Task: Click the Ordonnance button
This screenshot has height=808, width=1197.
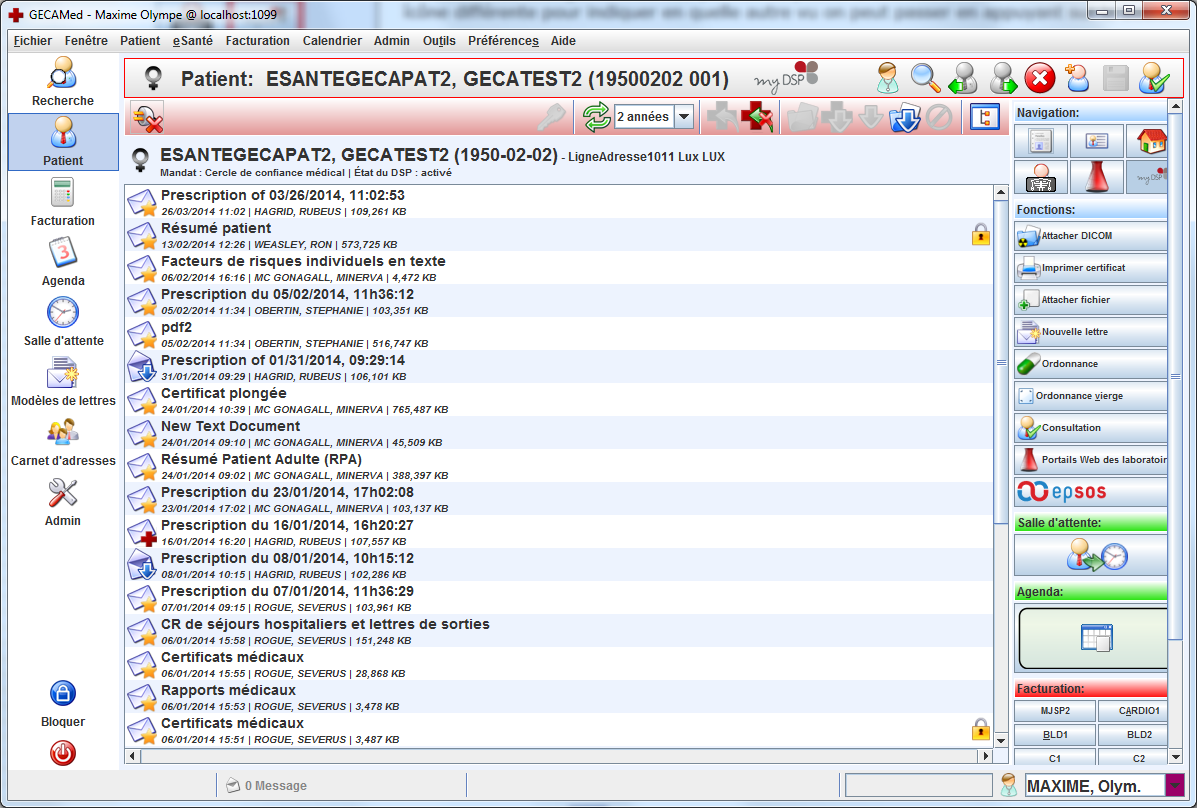Action: (1090, 364)
